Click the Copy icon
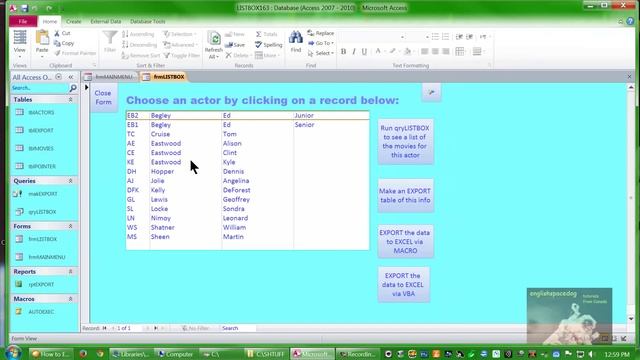640x360 pixels. coord(57,43)
